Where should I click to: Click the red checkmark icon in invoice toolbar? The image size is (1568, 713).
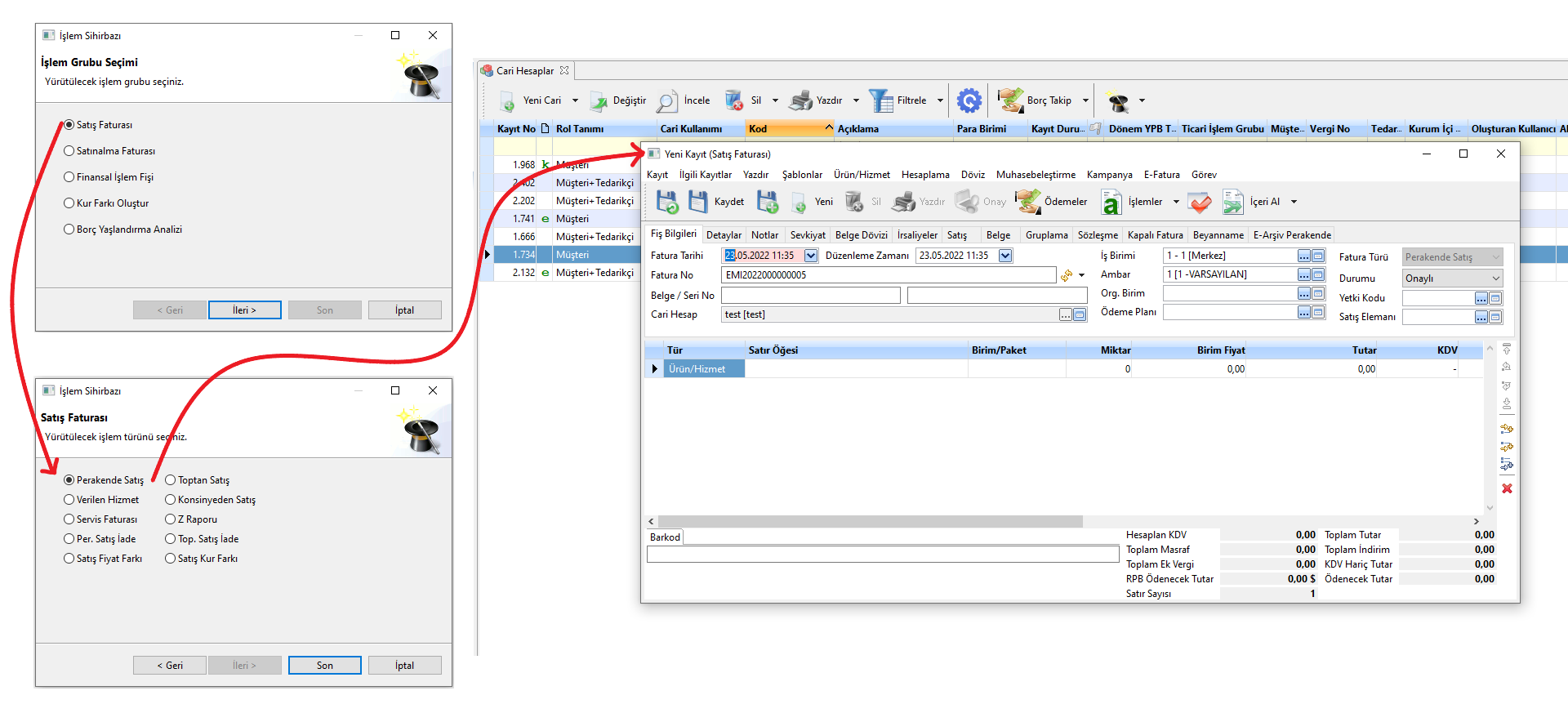(1200, 202)
